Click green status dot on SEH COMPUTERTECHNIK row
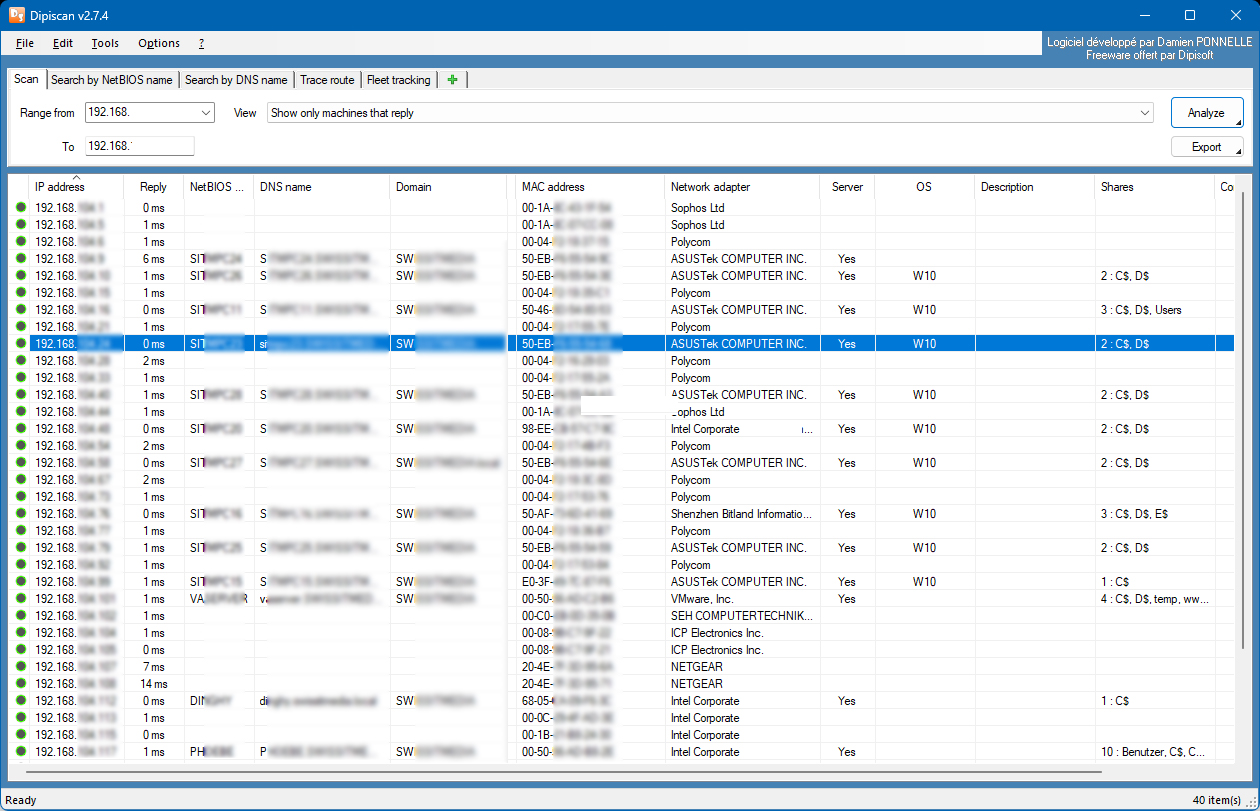Image resolution: width=1260 pixels, height=811 pixels. (x=21, y=616)
